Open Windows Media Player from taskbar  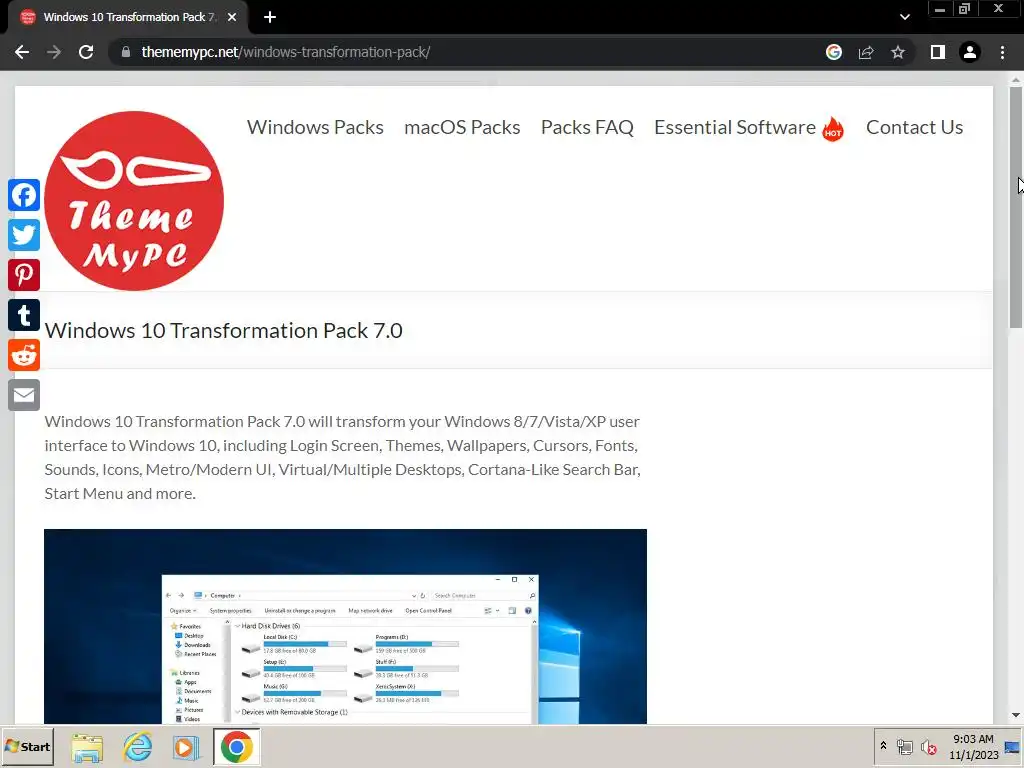pyautogui.click(x=186, y=746)
